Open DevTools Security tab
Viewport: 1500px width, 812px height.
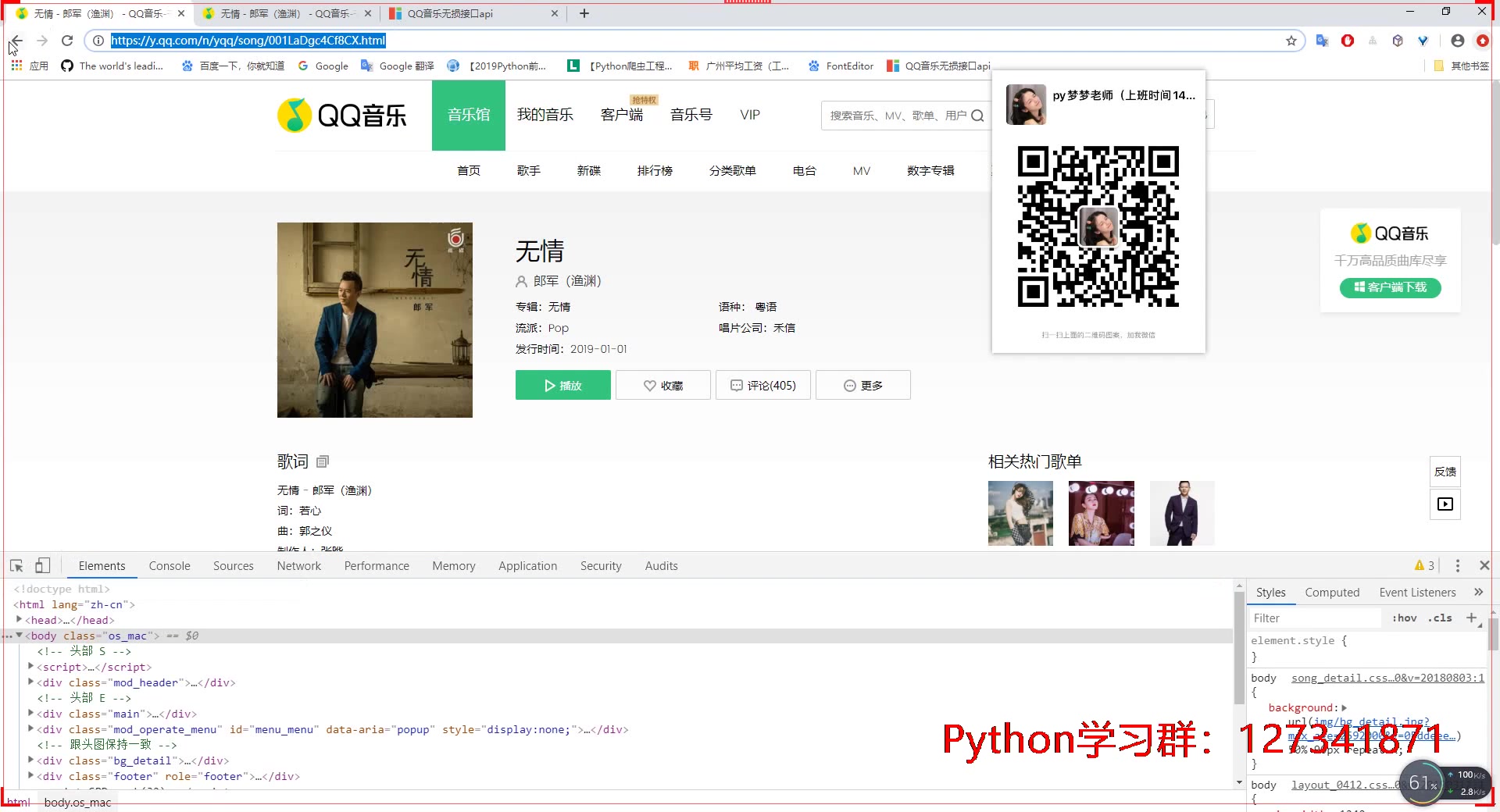pos(601,566)
